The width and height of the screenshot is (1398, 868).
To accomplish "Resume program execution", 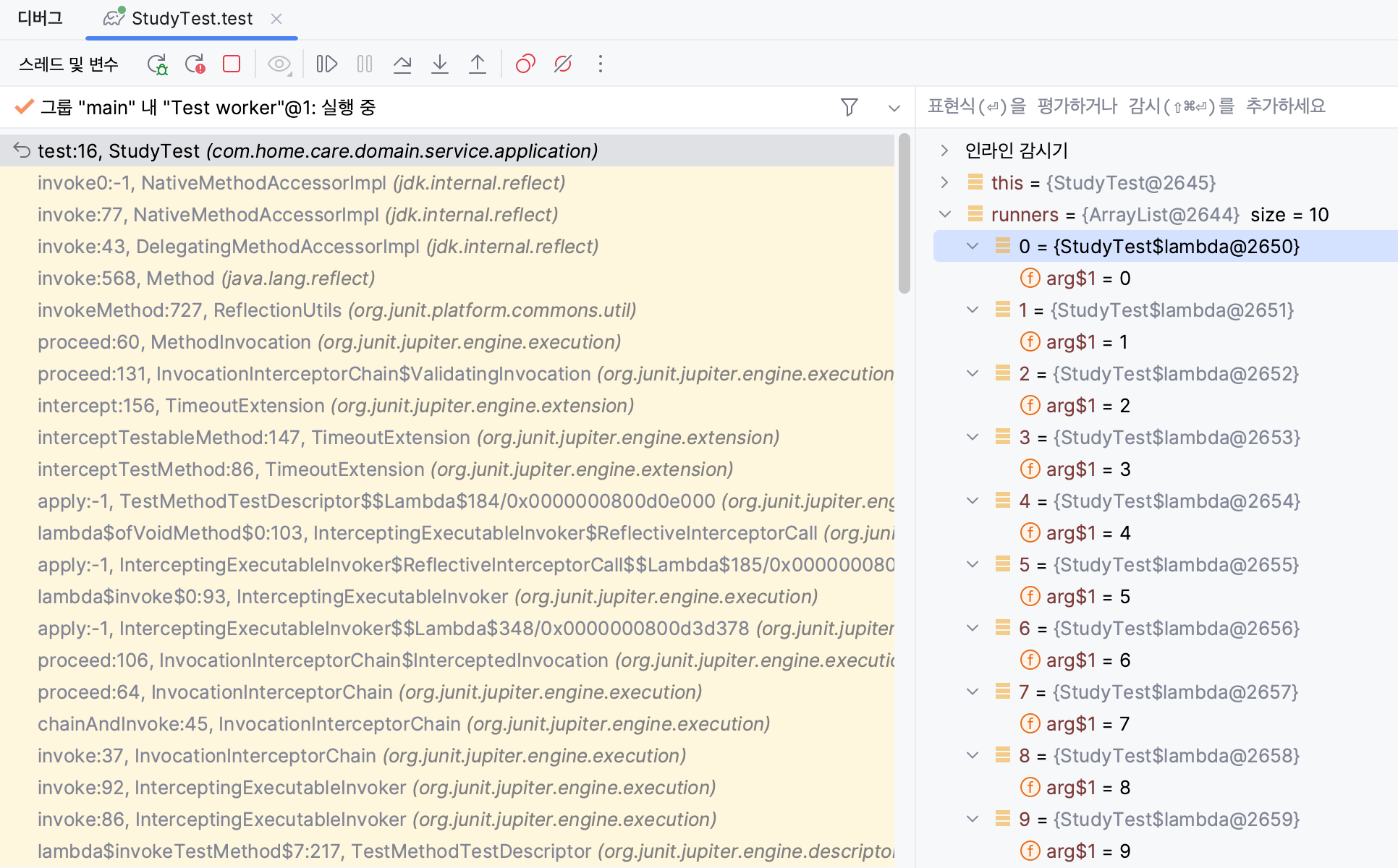I will point(327,64).
